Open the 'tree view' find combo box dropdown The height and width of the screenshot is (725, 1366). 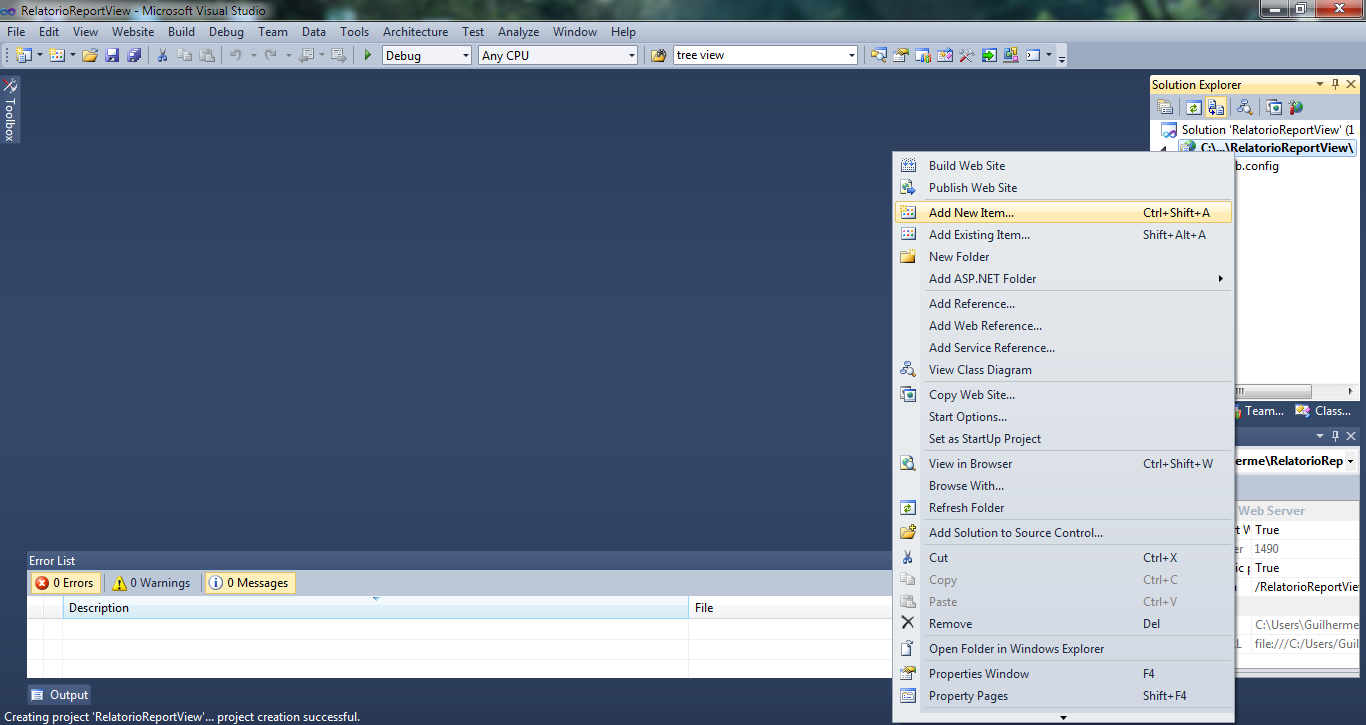point(851,56)
